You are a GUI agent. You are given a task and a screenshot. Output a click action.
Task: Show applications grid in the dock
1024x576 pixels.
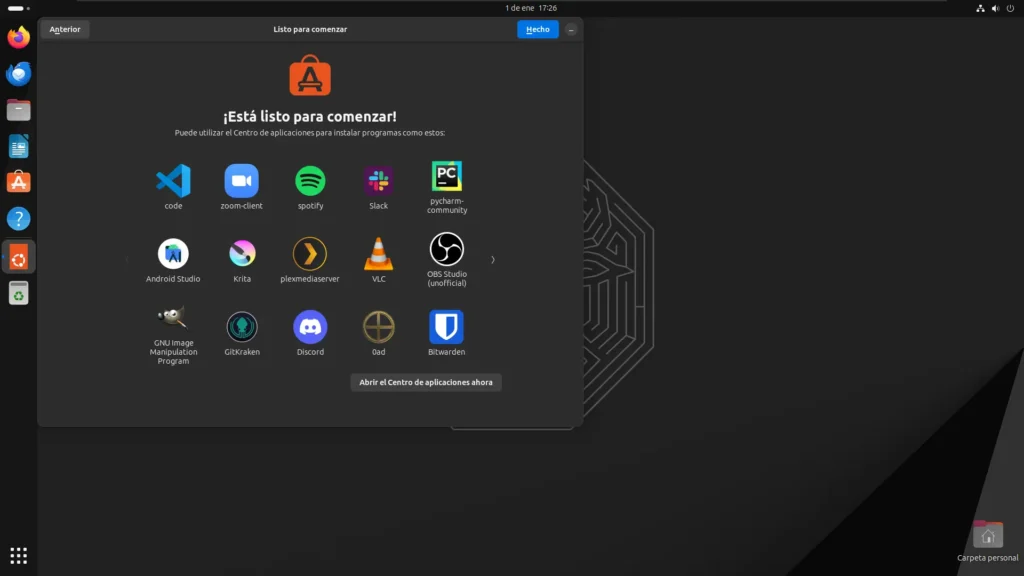click(18, 556)
